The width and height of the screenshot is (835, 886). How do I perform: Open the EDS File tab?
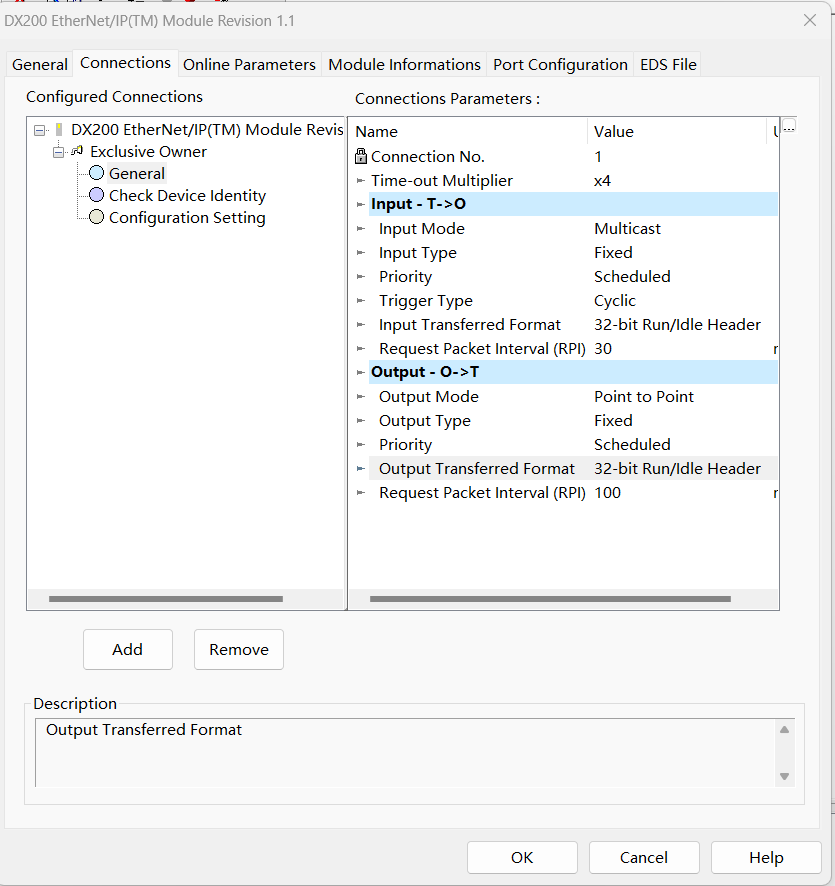click(668, 64)
